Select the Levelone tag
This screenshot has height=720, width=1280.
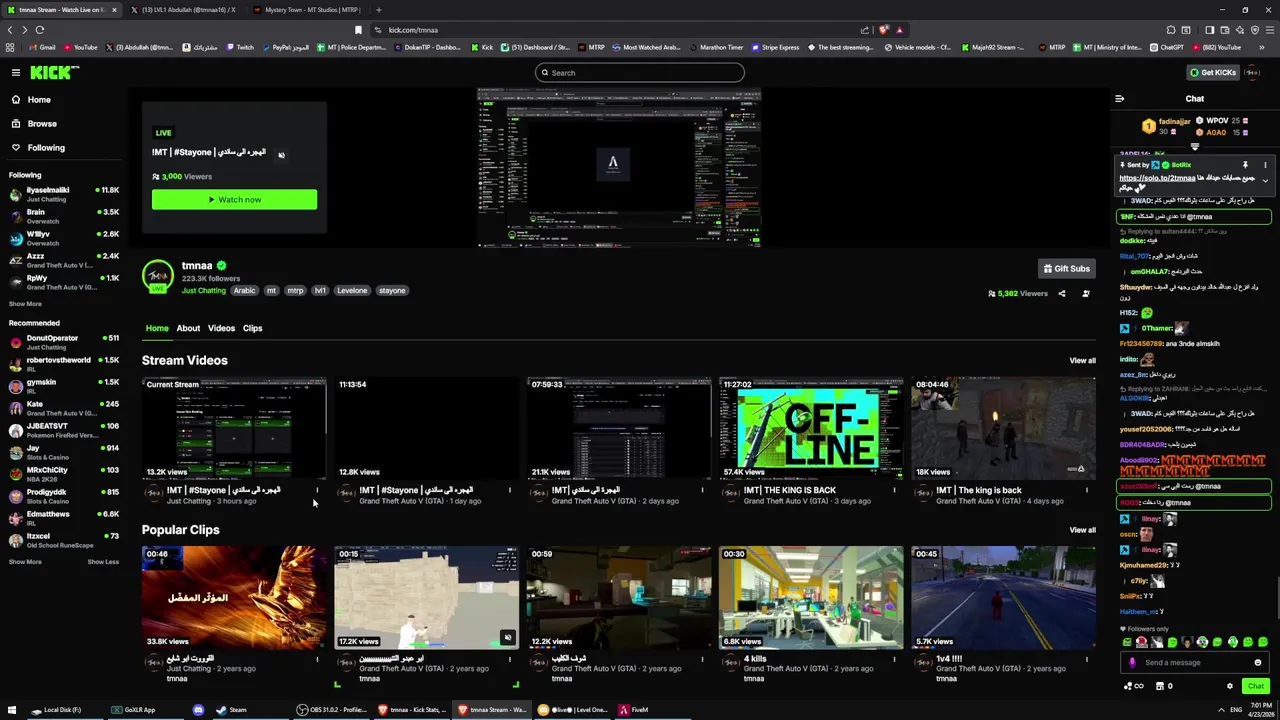(x=352, y=290)
